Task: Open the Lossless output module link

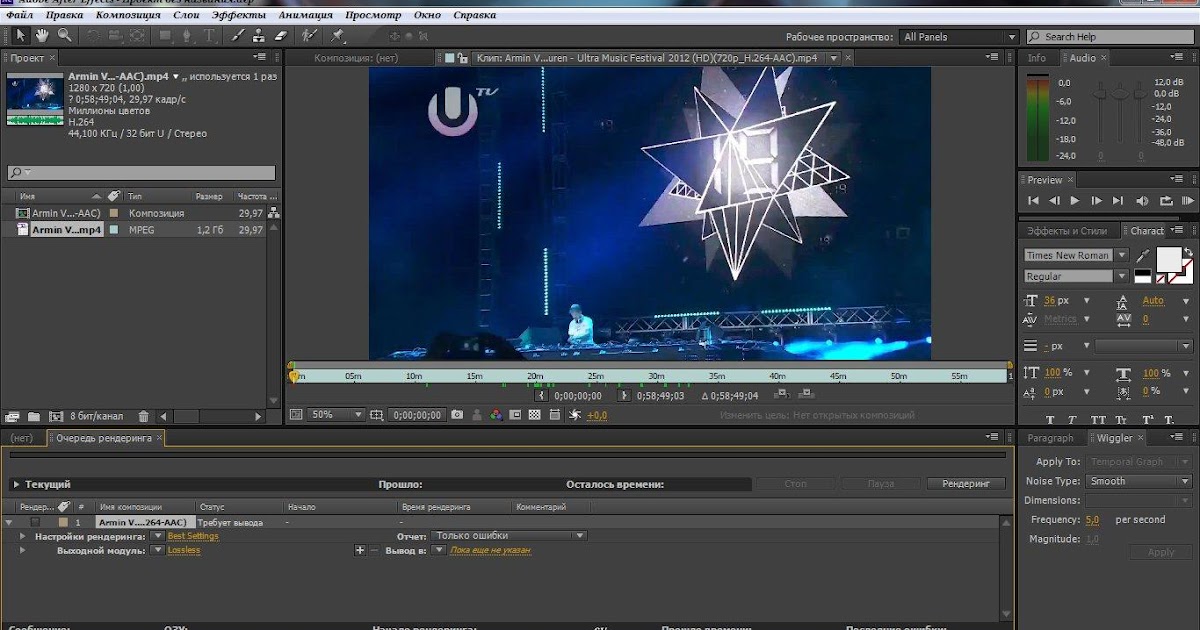Action: 184,550
